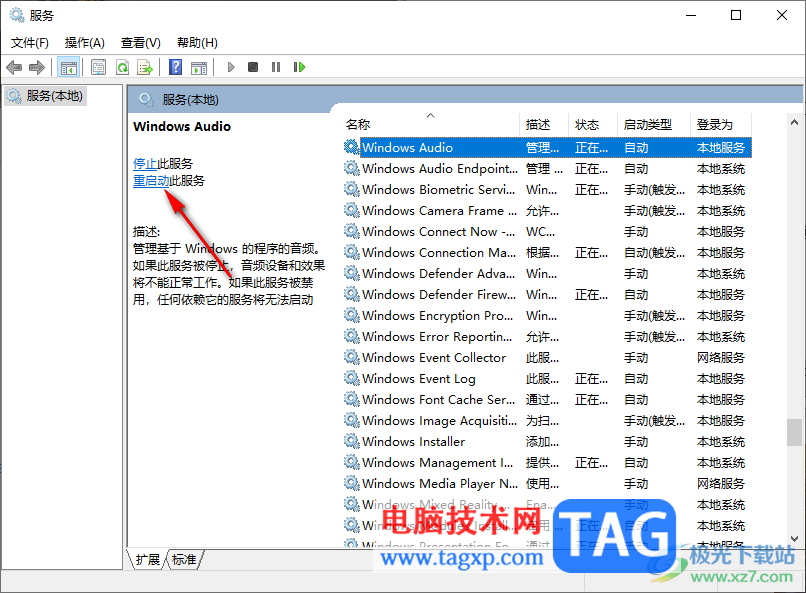Click gear icon of Windows Connect Now row

[352, 231]
